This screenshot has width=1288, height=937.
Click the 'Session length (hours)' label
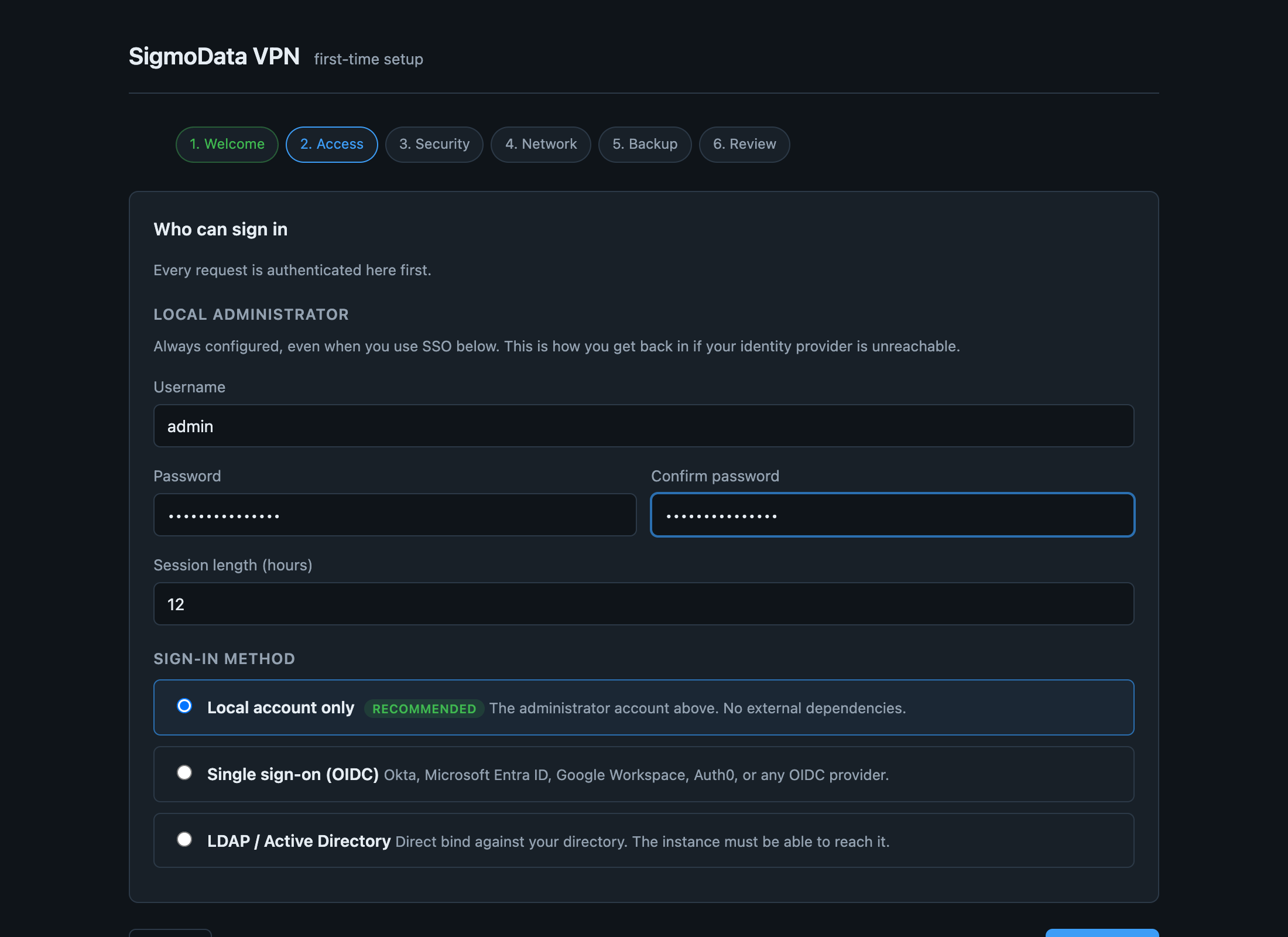(x=233, y=565)
